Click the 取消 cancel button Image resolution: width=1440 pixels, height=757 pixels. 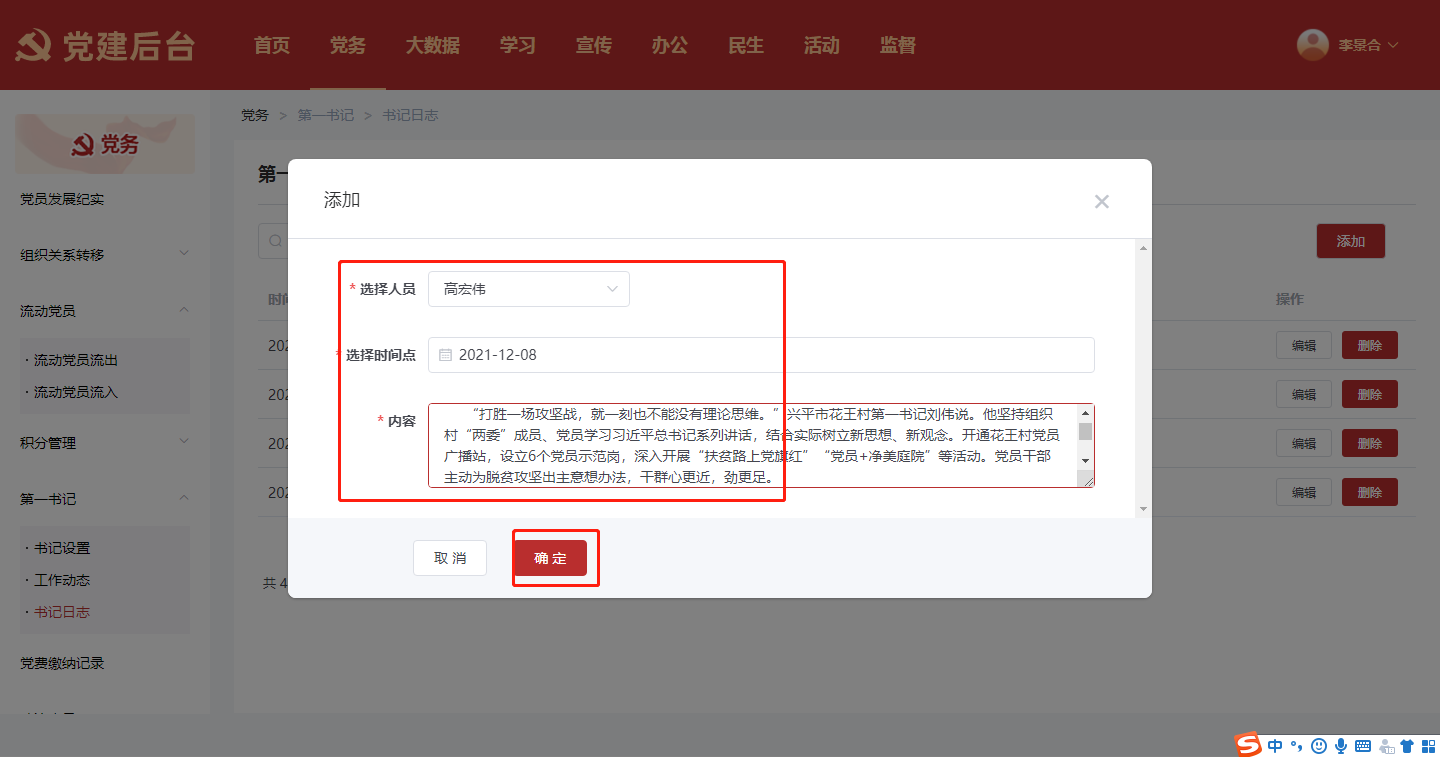pos(450,558)
